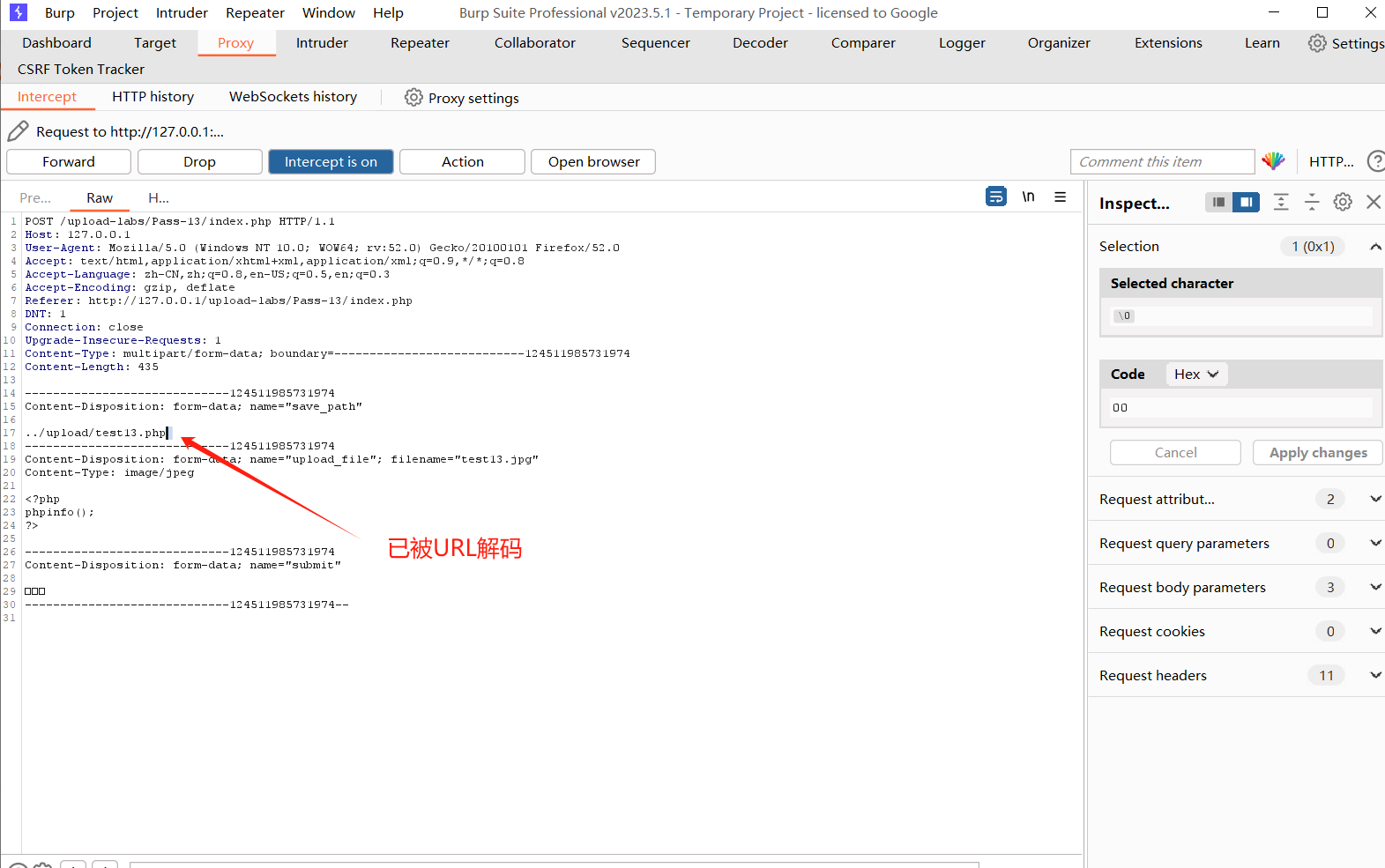Collapse all Inspector sections icon

pos(1312,202)
